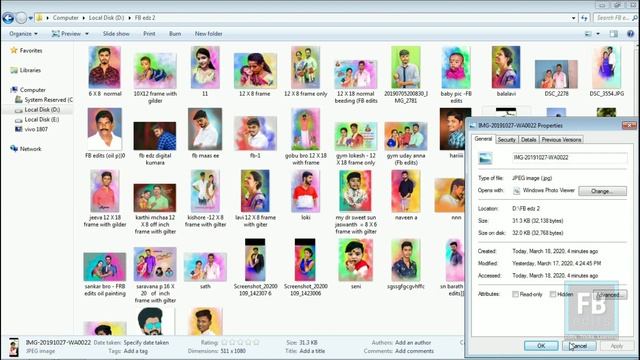Viewport: 640px width, 360px height.
Task: Click the Forward navigation arrow
Action: coord(21,18)
